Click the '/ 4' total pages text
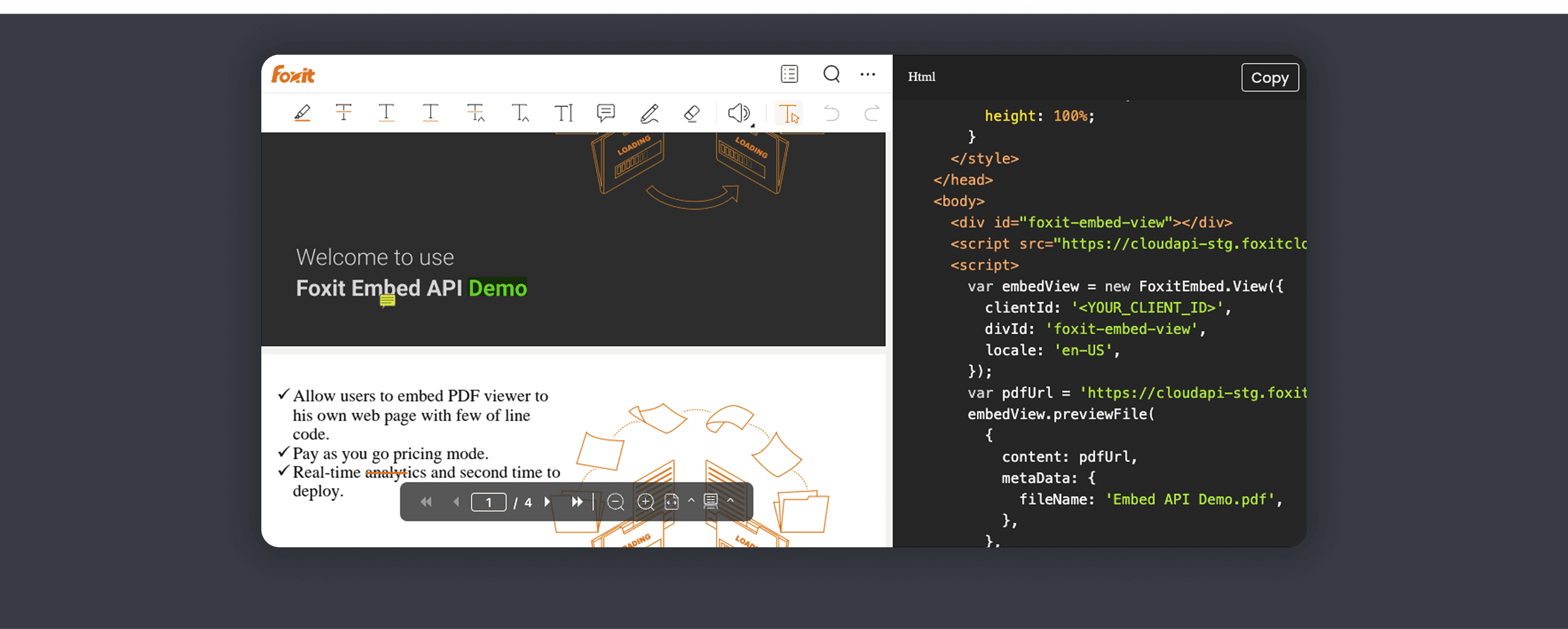Screen dimensions: 1568x629 (523, 503)
